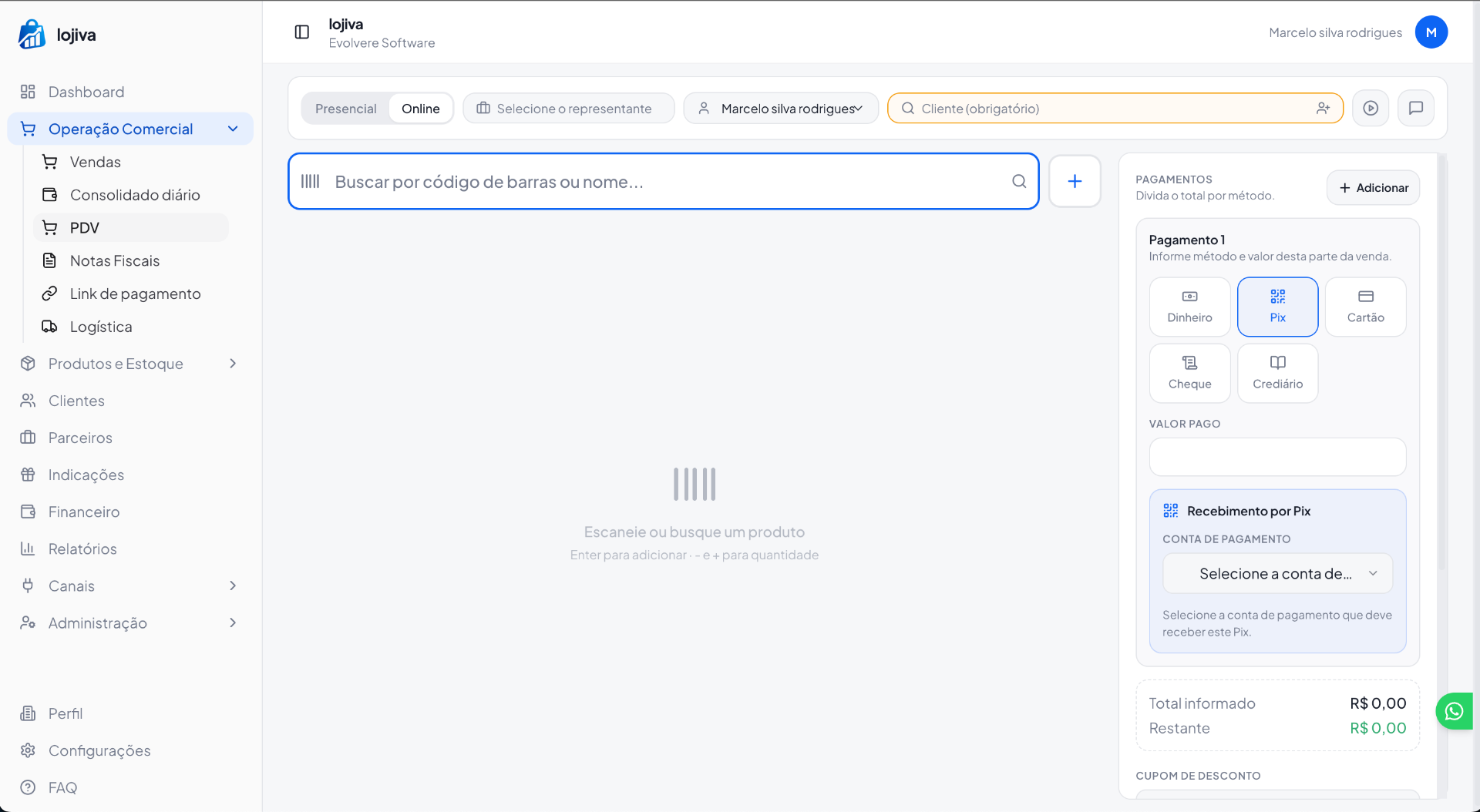Viewport: 1480px width, 812px height.
Task: Click the payments panel vertical scrollbar
Action: (x=1441, y=362)
